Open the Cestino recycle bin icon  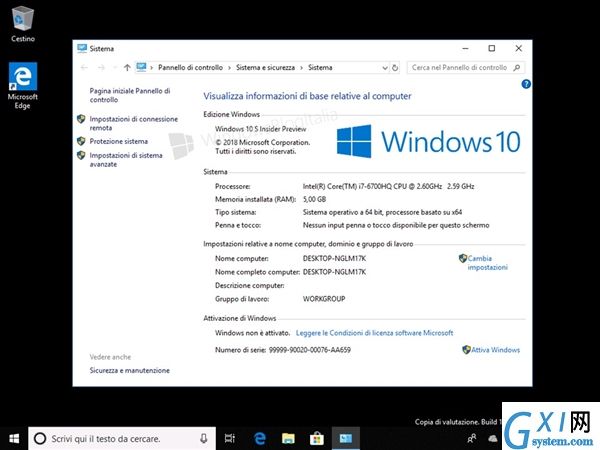23,24
